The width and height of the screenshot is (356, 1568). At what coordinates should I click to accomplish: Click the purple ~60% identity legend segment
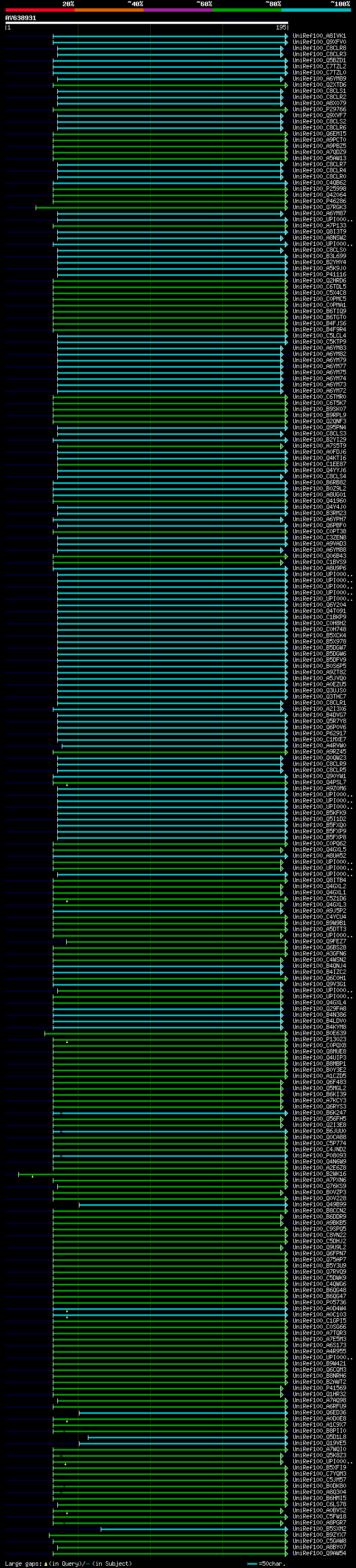[x=179, y=10]
